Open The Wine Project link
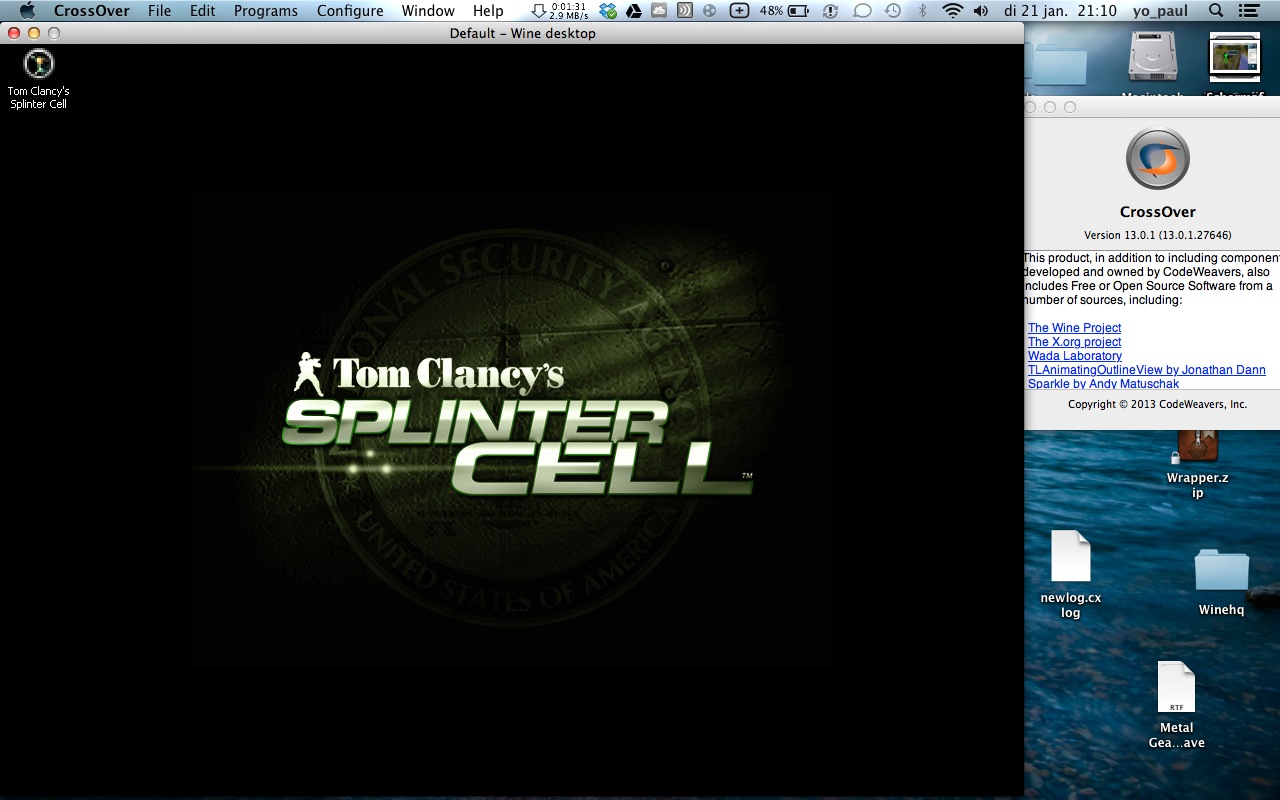Screen dimensions: 1280x800 (1074, 328)
